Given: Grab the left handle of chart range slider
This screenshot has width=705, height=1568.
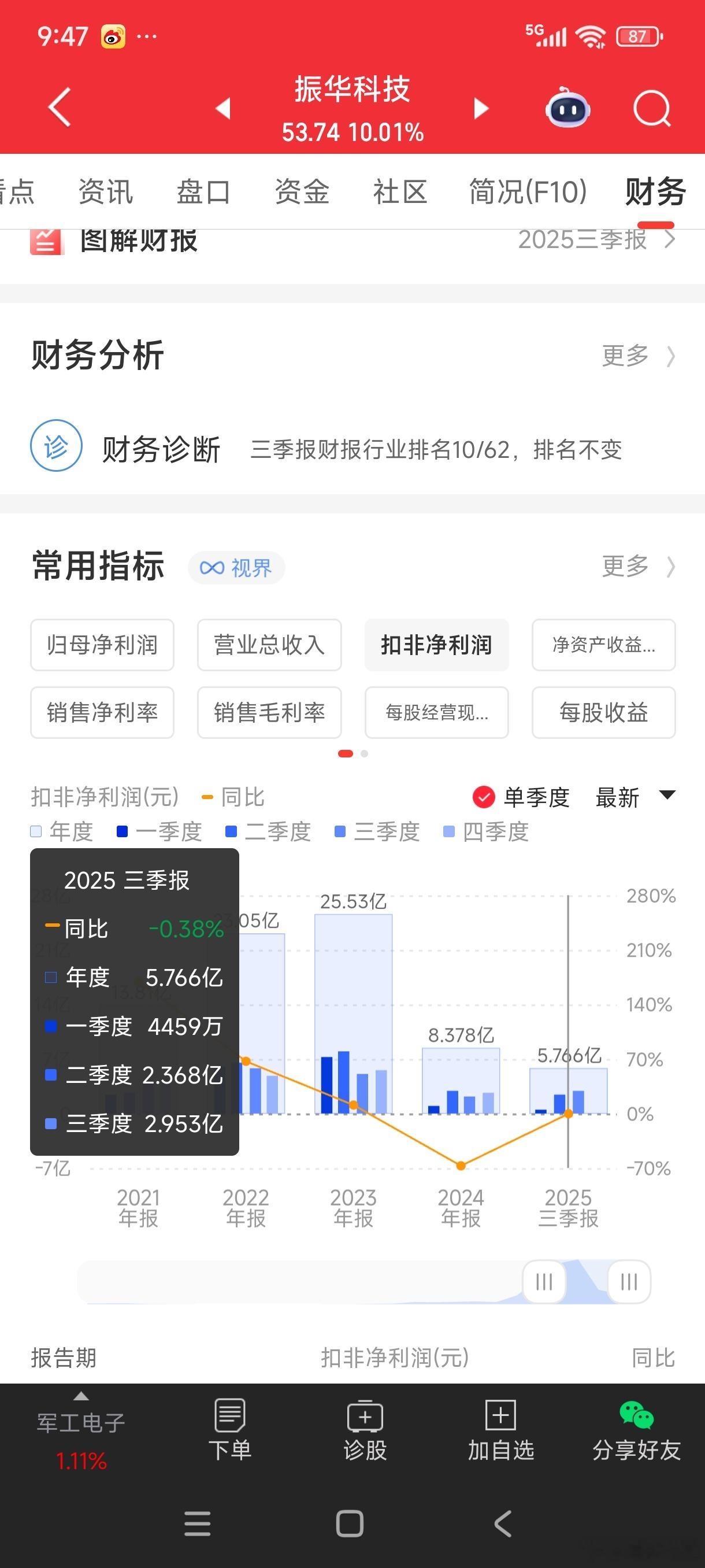Looking at the screenshot, I should tap(544, 1282).
